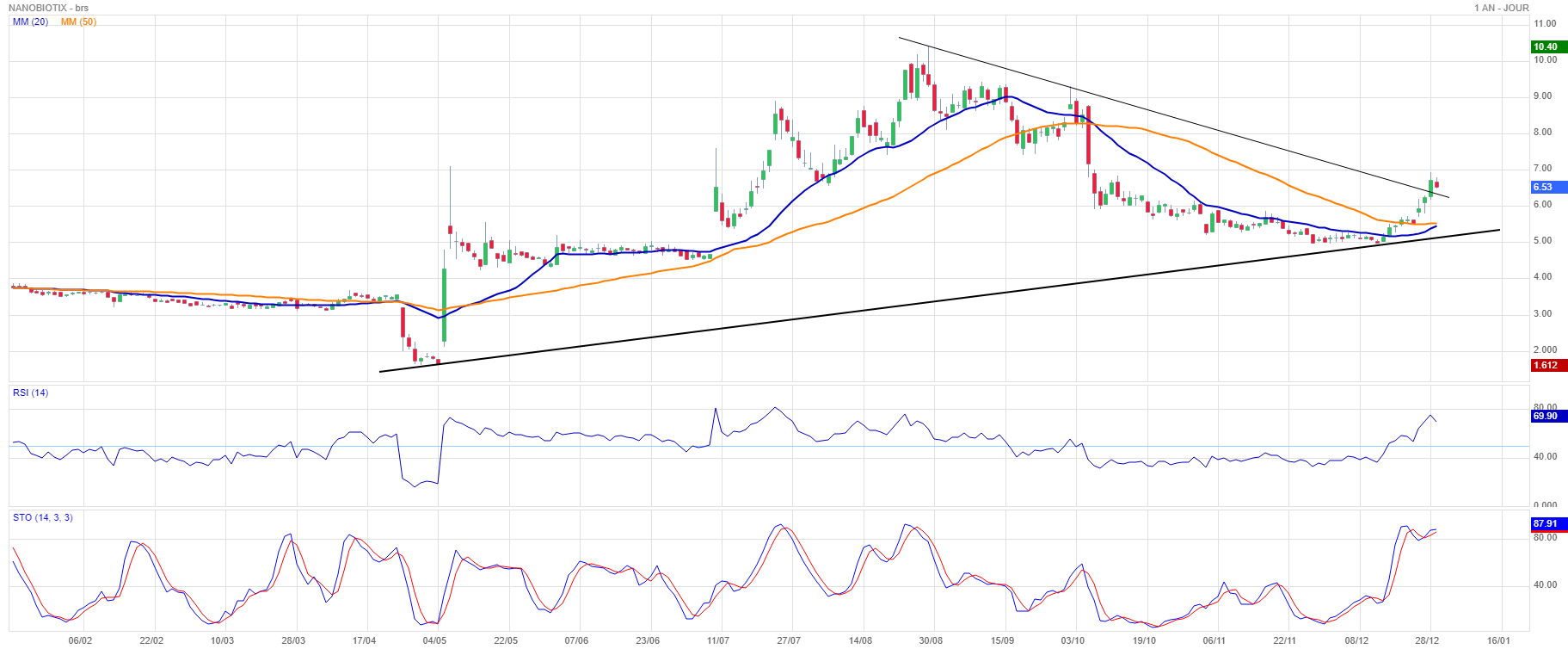Click the 28/03 date label

(293, 640)
